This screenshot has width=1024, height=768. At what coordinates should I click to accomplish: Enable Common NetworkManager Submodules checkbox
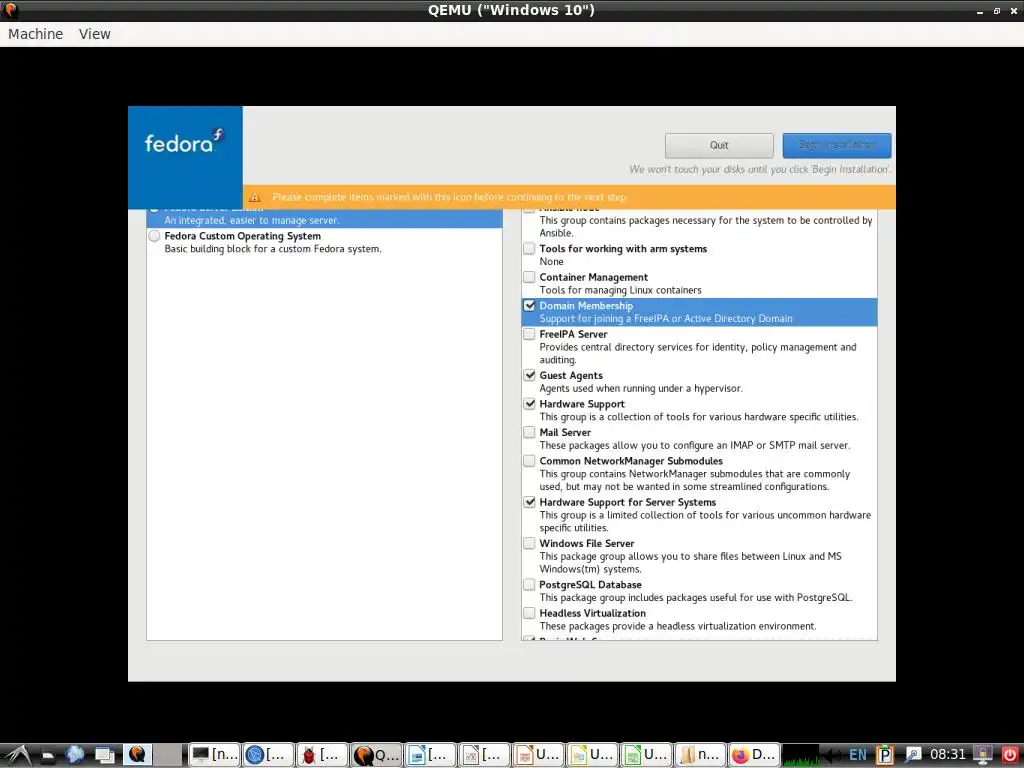point(529,460)
